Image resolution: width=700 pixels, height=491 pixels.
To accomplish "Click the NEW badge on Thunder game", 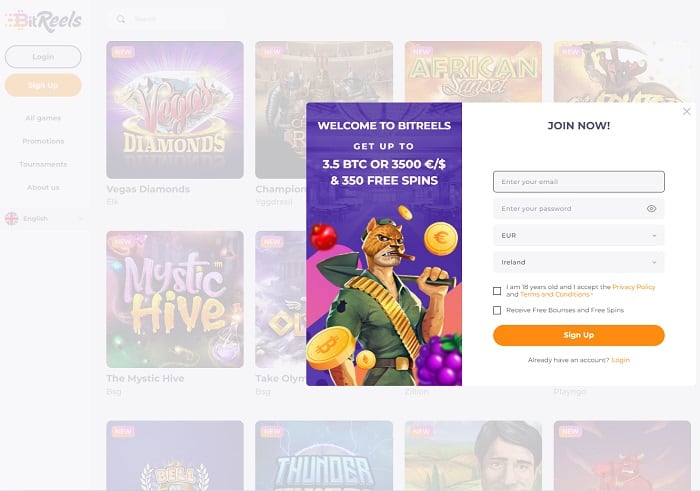I will pyautogui.click(x=272, y=432).
